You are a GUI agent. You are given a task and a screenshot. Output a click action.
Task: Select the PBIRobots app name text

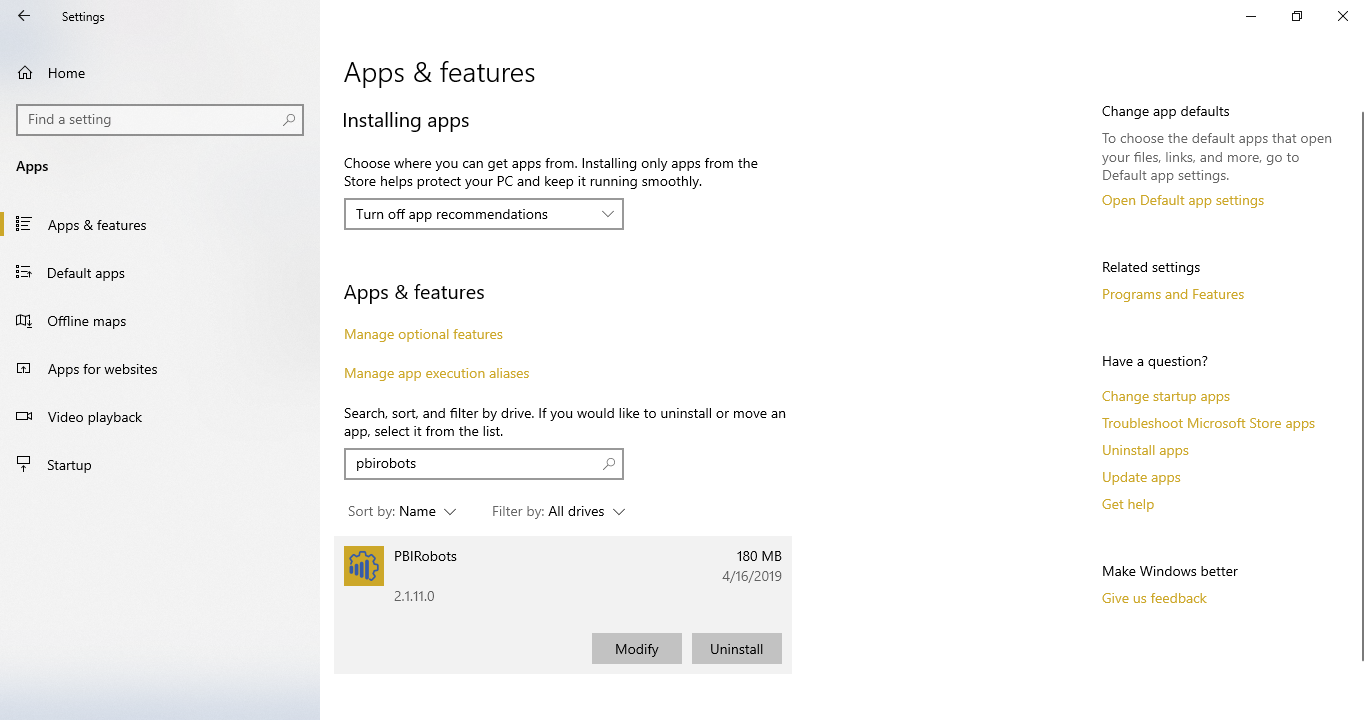[x=425, y=556]
